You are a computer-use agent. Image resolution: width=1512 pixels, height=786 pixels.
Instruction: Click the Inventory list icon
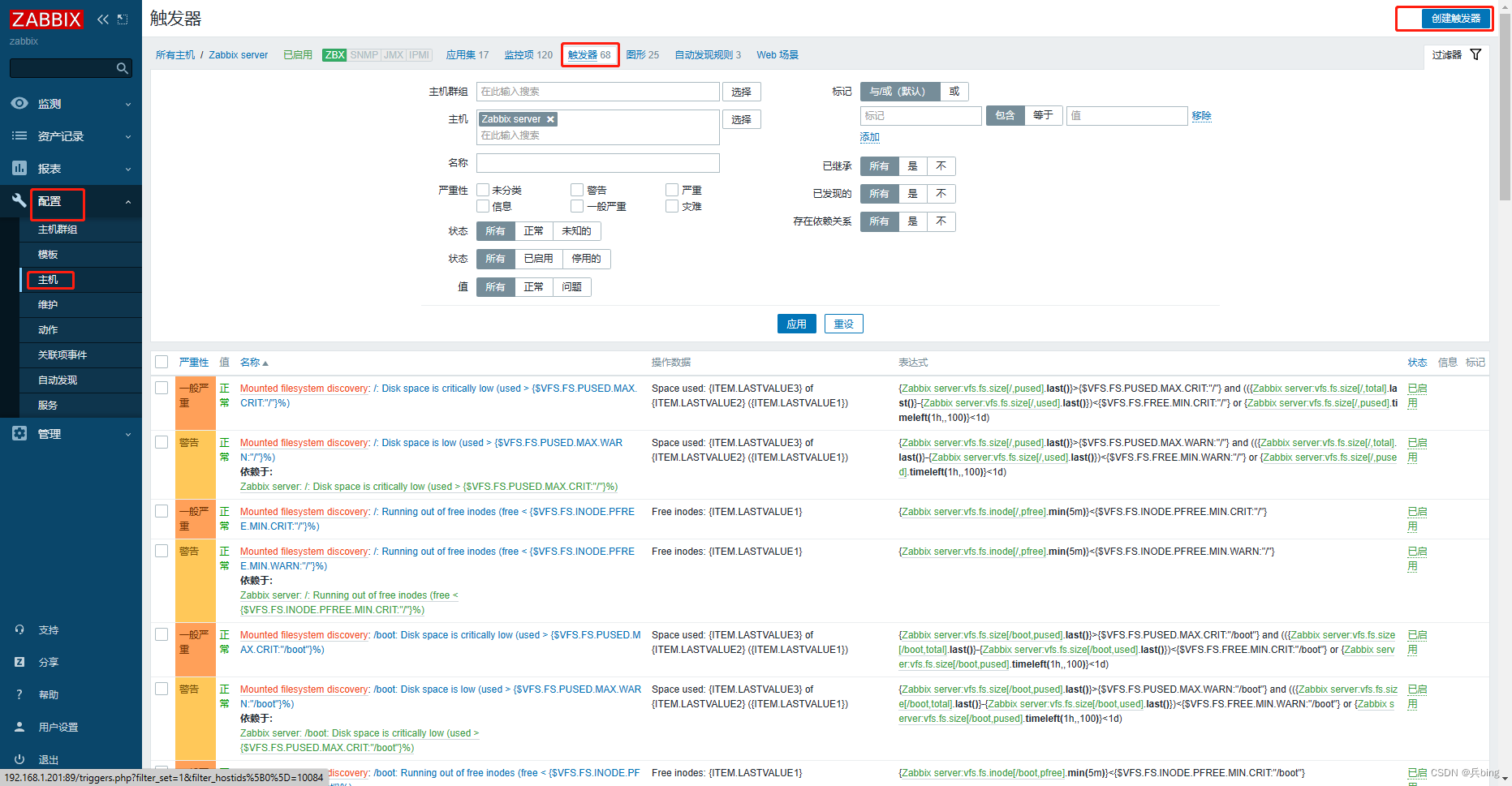click(x=19, y=135)
